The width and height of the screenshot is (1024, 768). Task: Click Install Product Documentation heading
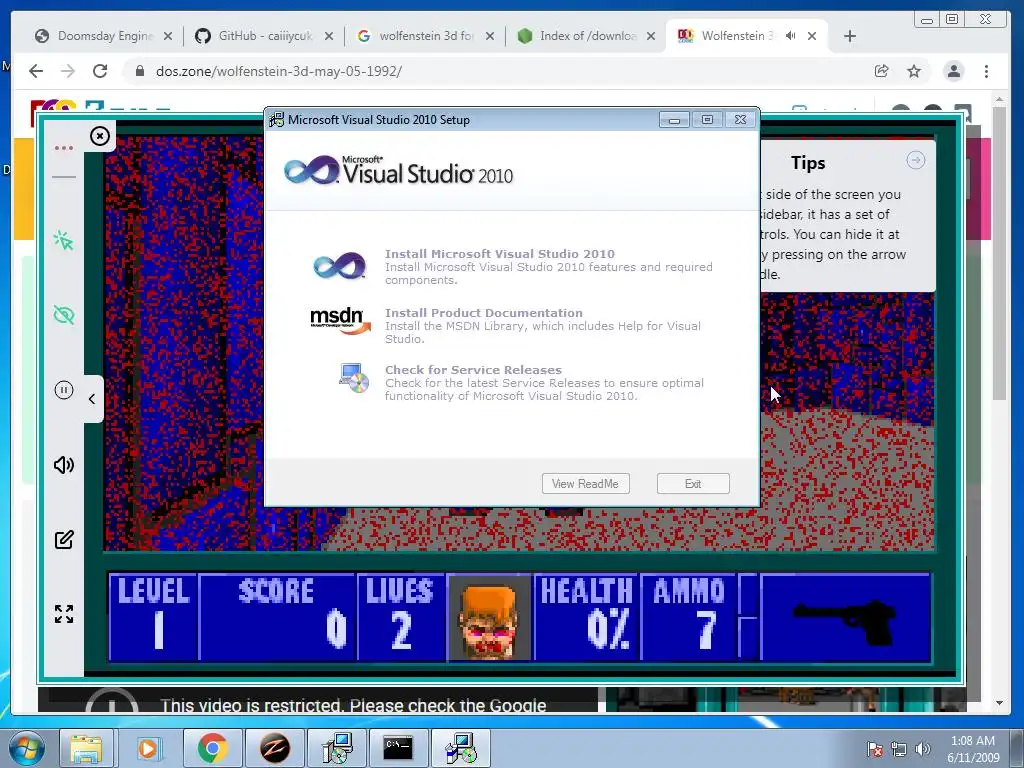(483, 313)
